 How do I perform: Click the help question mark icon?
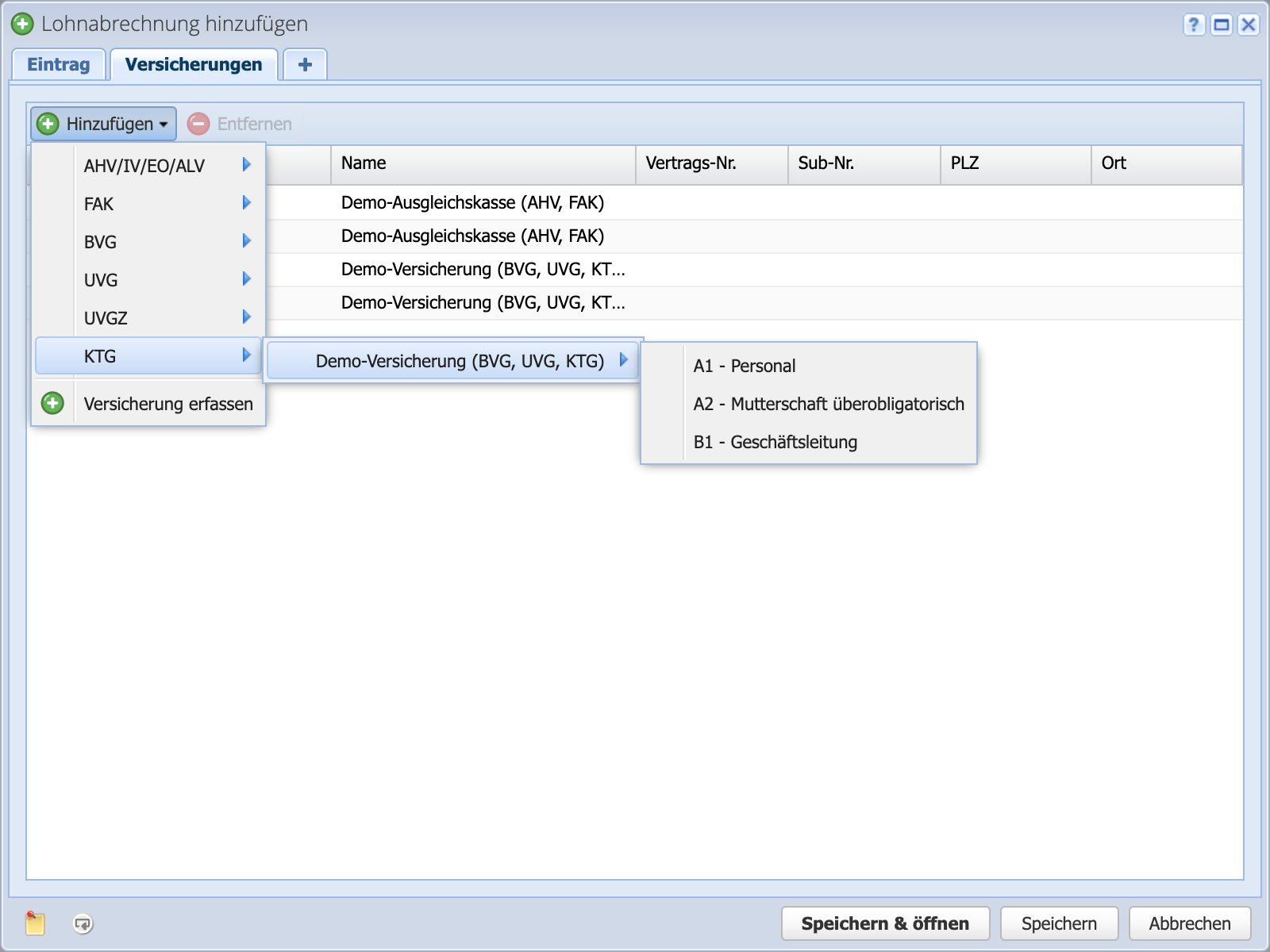point(1194,25)
